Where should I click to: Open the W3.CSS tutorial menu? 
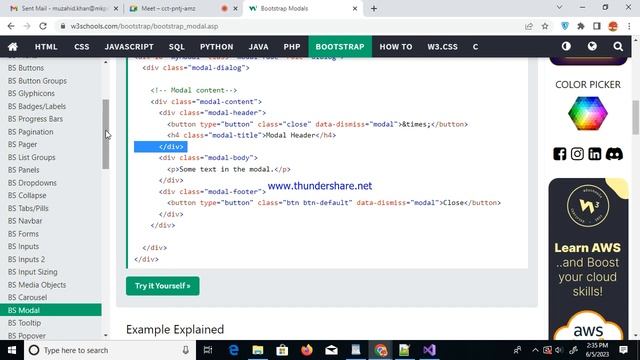(442, 47)
